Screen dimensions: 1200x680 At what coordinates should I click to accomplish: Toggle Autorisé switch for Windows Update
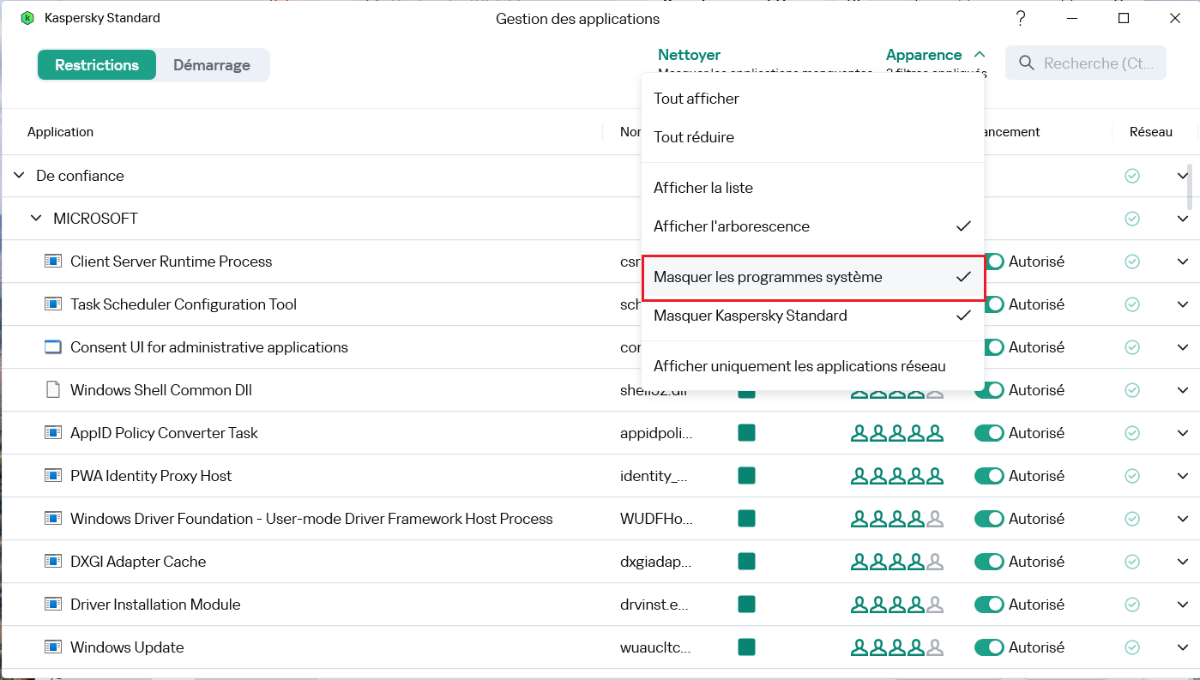point(989,647)
